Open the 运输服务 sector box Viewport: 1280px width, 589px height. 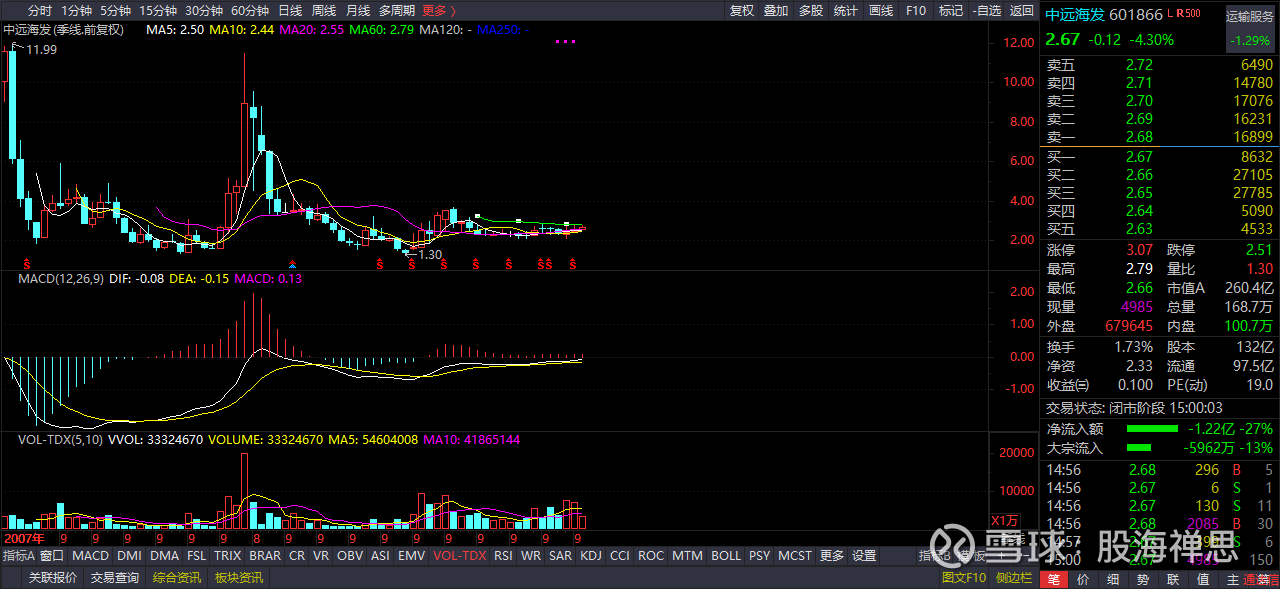[1251, 27]
